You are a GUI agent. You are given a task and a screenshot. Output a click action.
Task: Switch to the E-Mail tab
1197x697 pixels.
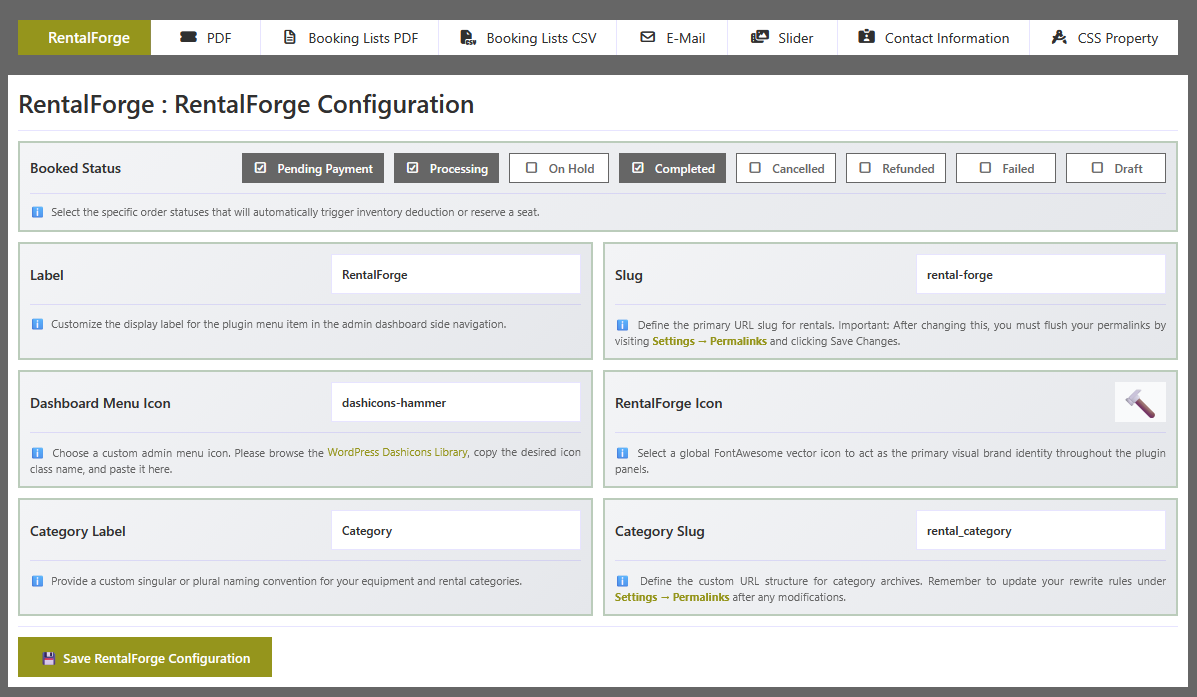point(672,37)
